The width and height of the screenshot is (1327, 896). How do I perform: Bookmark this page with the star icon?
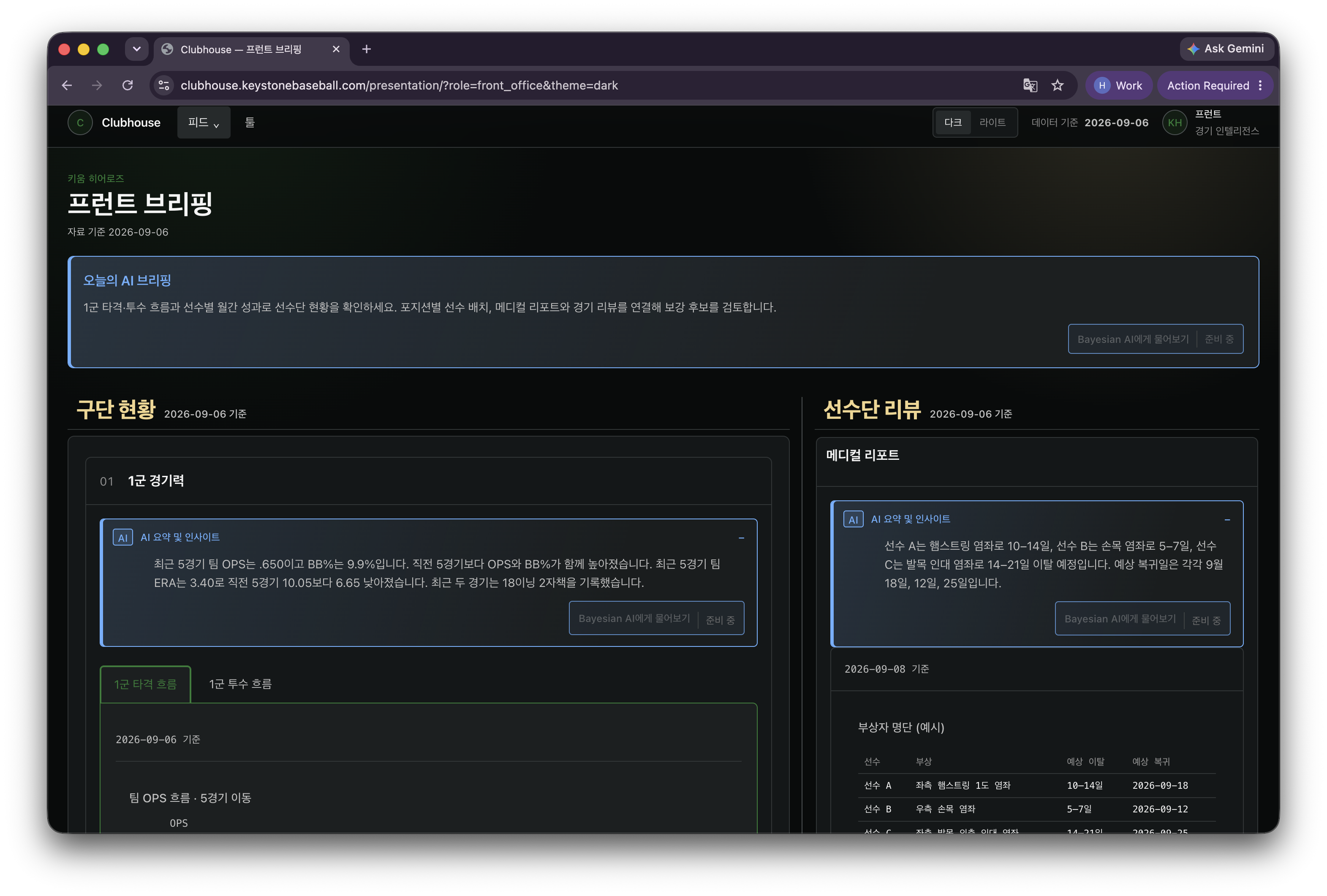point(1058,86)
